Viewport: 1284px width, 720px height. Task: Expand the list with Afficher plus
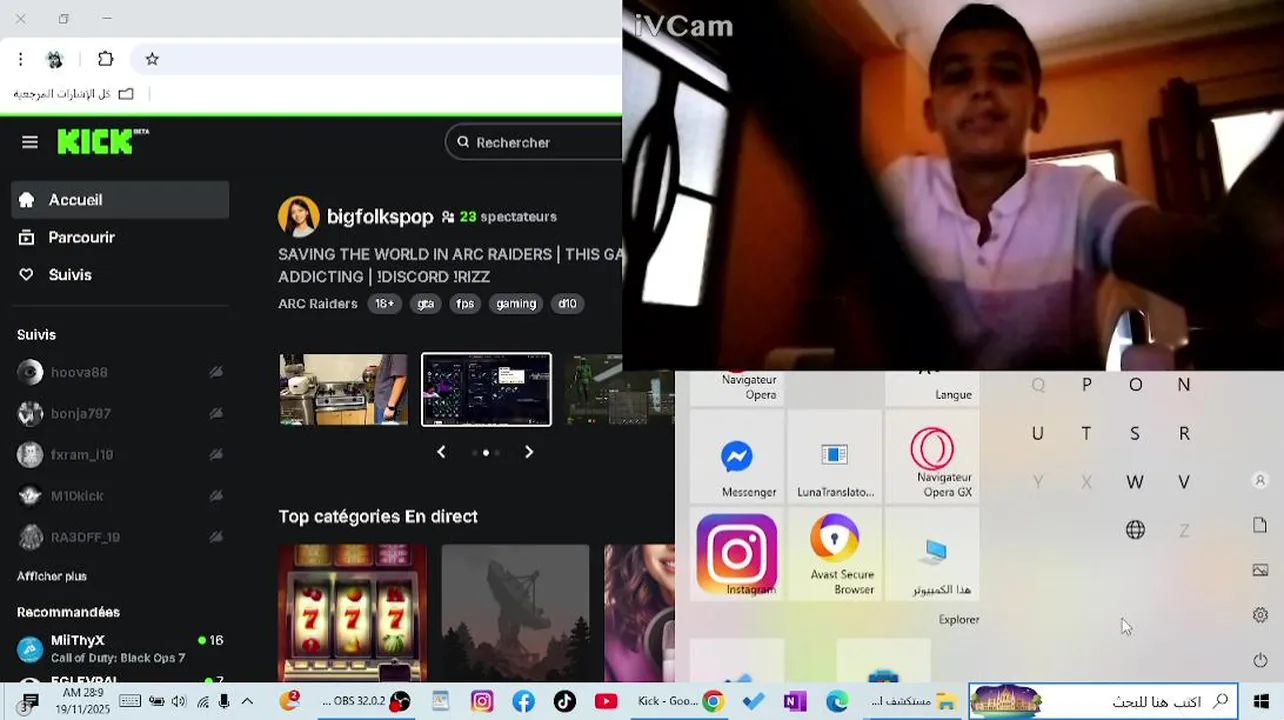tap(52, 577)
